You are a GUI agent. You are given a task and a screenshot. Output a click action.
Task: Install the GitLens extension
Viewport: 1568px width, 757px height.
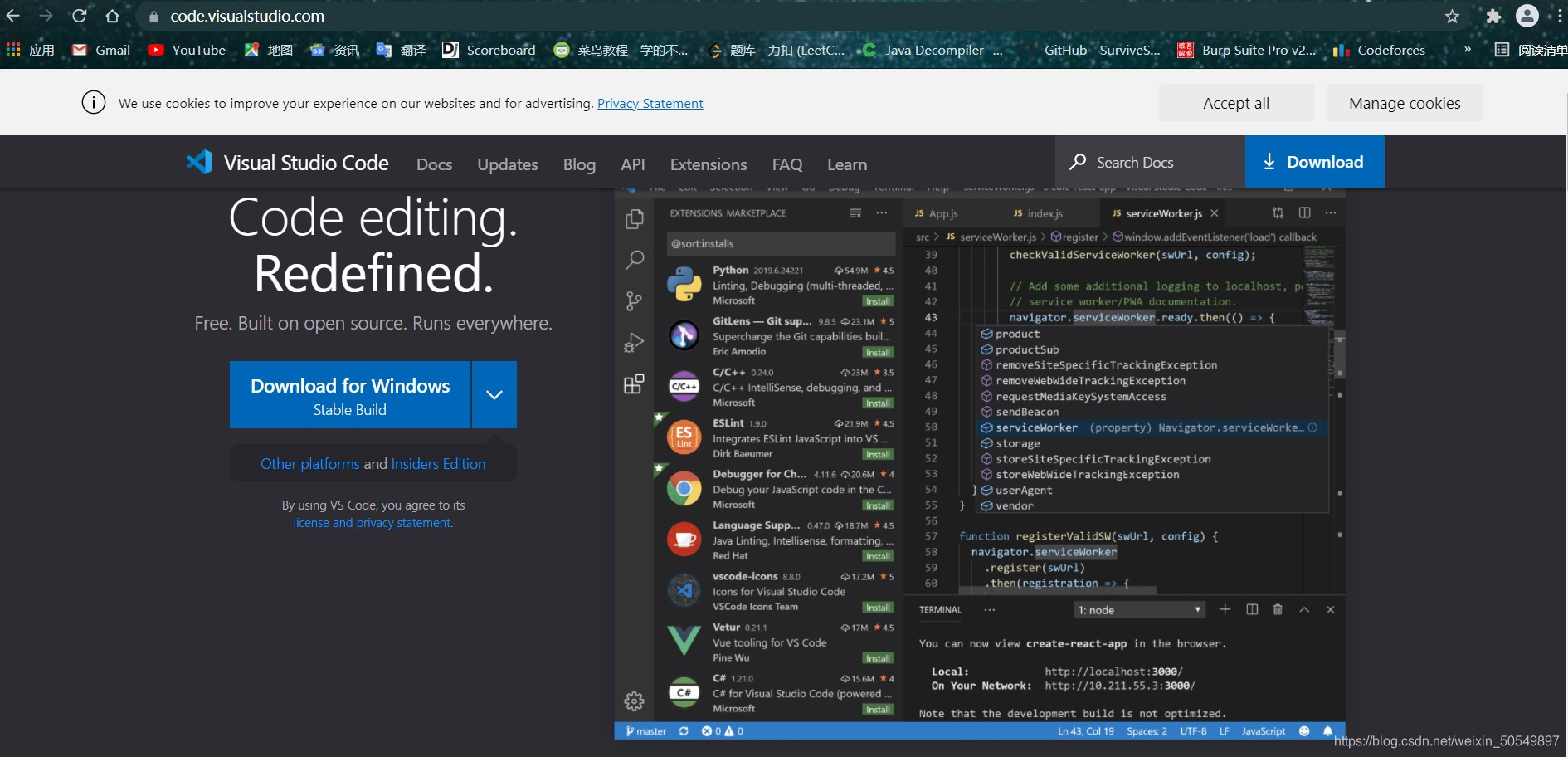[x=878, y=352]
